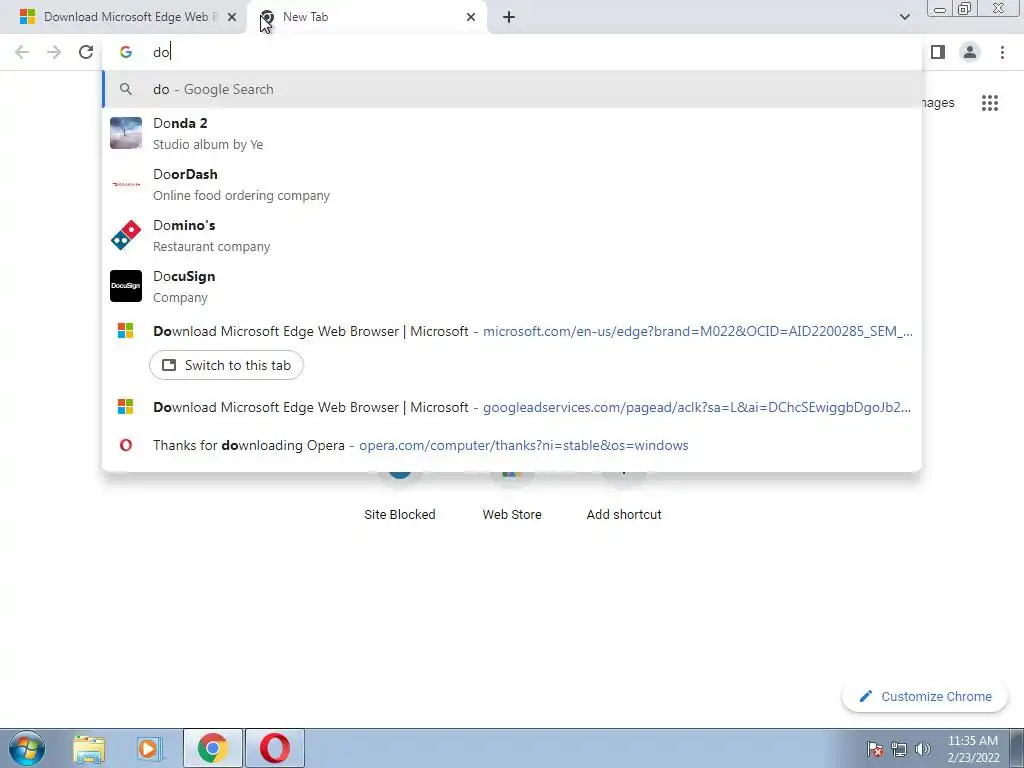Viewport: 1024px width, 768px height.
Task: Click the Chrome taskbar icon
Action: [212, 748]
